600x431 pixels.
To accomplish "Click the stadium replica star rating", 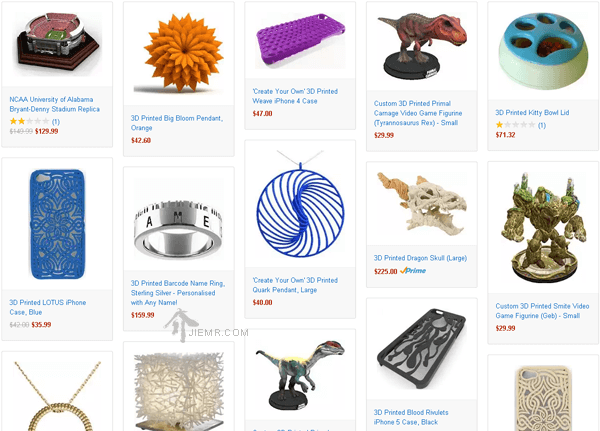I will coord(29,121).
